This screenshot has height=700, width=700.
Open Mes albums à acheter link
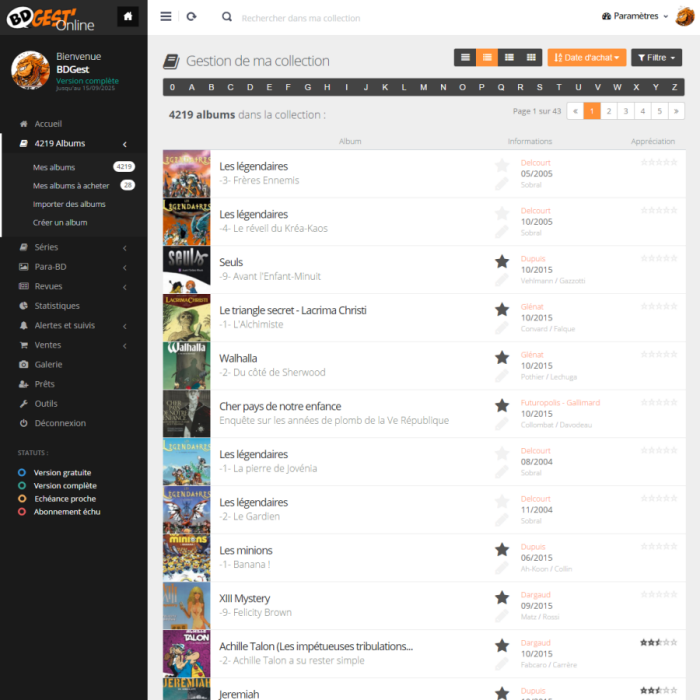coord(71,186)
